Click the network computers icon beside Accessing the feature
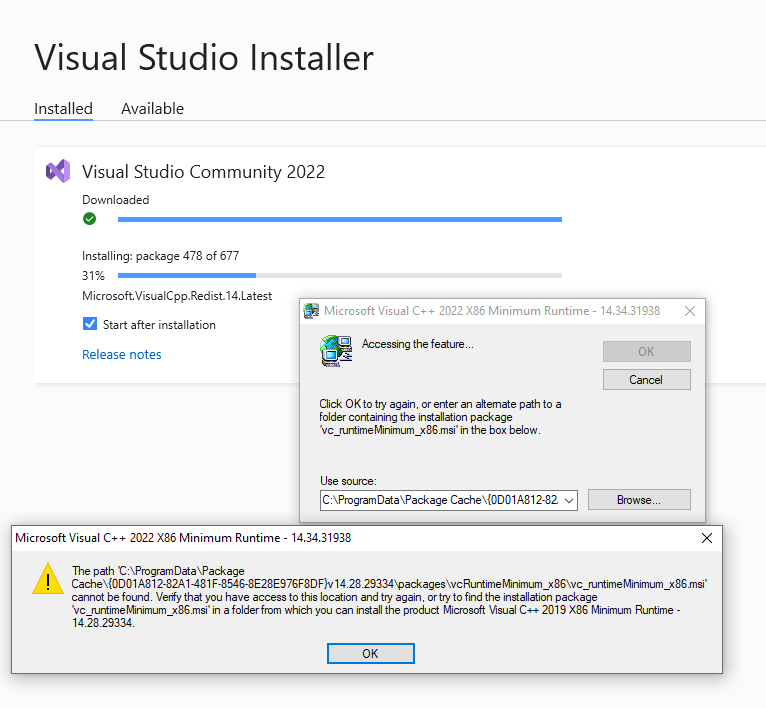The height and width of the screenshot is (708, 766). coord(336,351)
